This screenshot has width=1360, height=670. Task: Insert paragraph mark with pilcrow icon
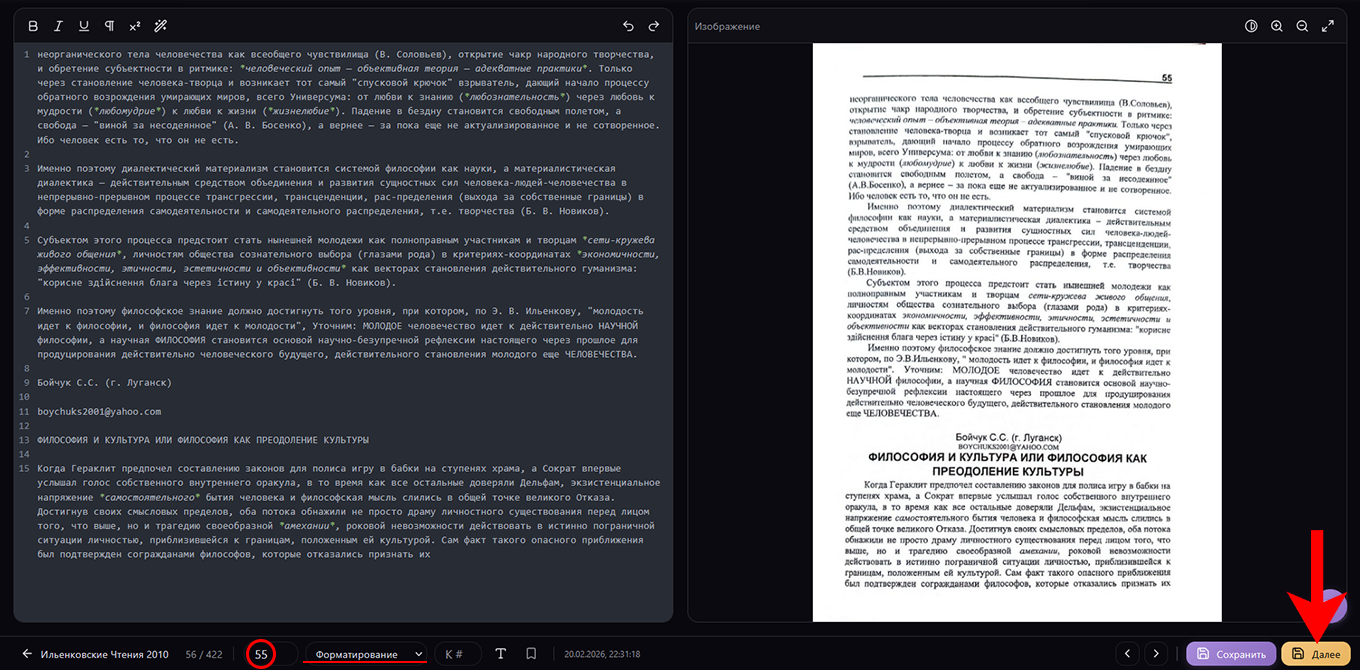pyautogui.click(x=109, y=26)
